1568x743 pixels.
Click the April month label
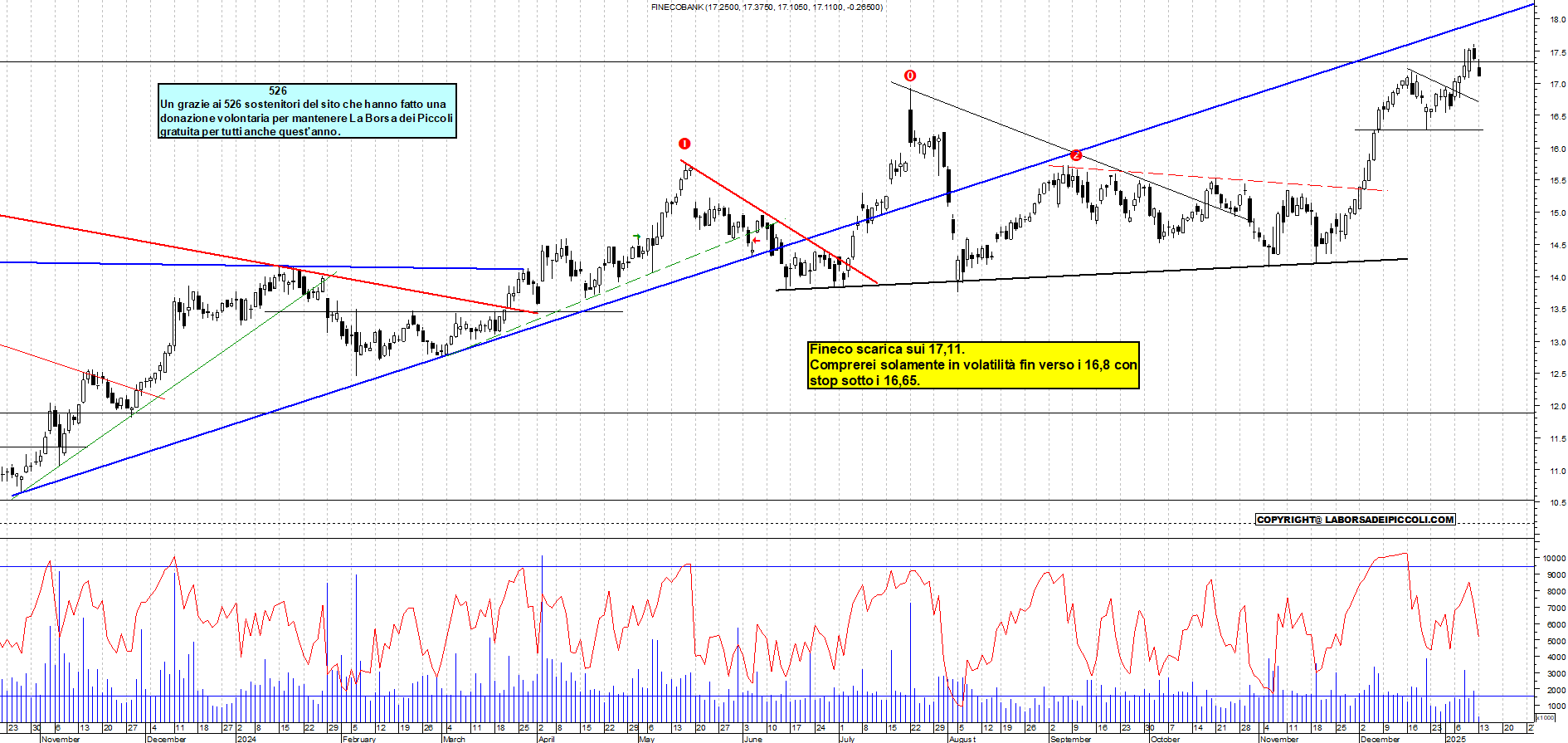pos(547,739)
